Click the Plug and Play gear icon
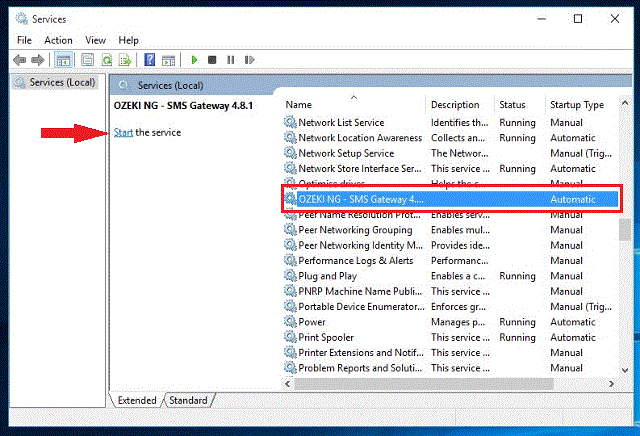 (290, 276)
